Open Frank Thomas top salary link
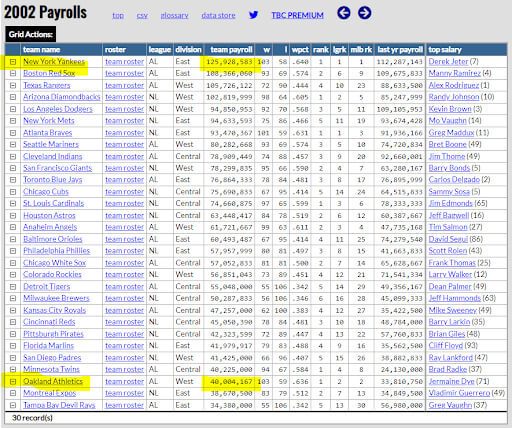The height and width of the screenshot is (428, 512). tap(452, 263)
